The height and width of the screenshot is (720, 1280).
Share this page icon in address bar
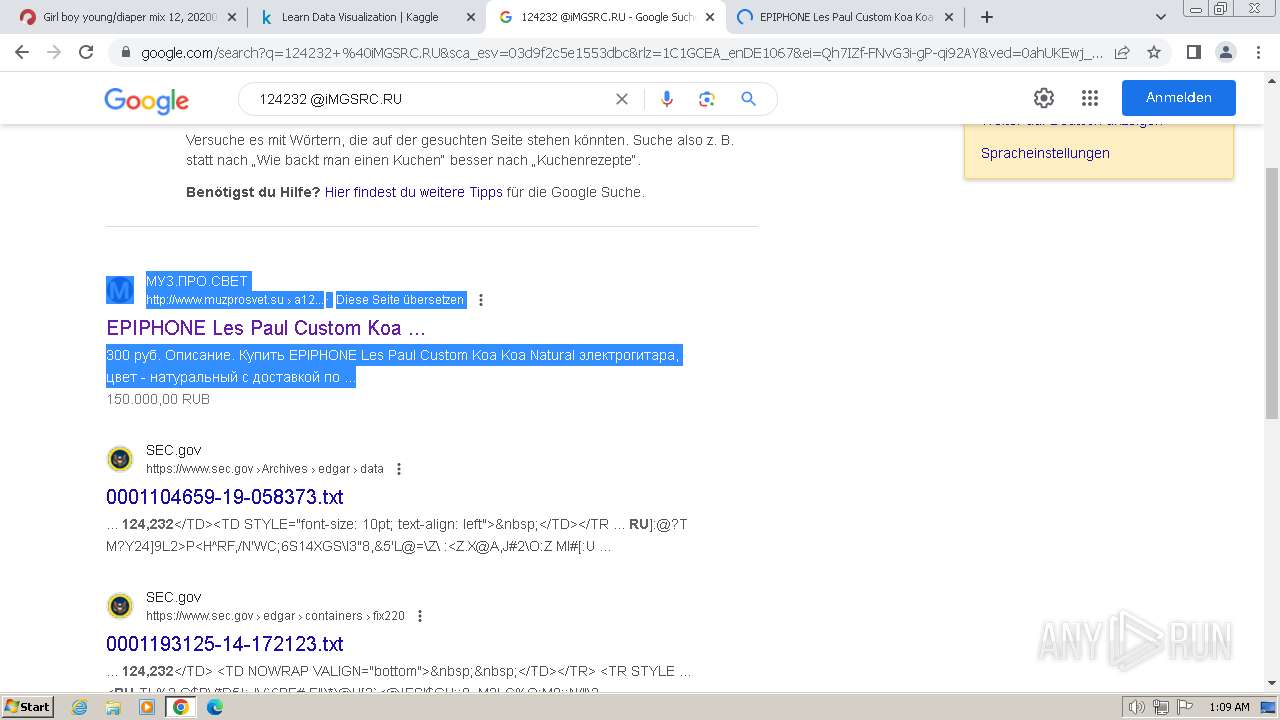(1122, 52)
